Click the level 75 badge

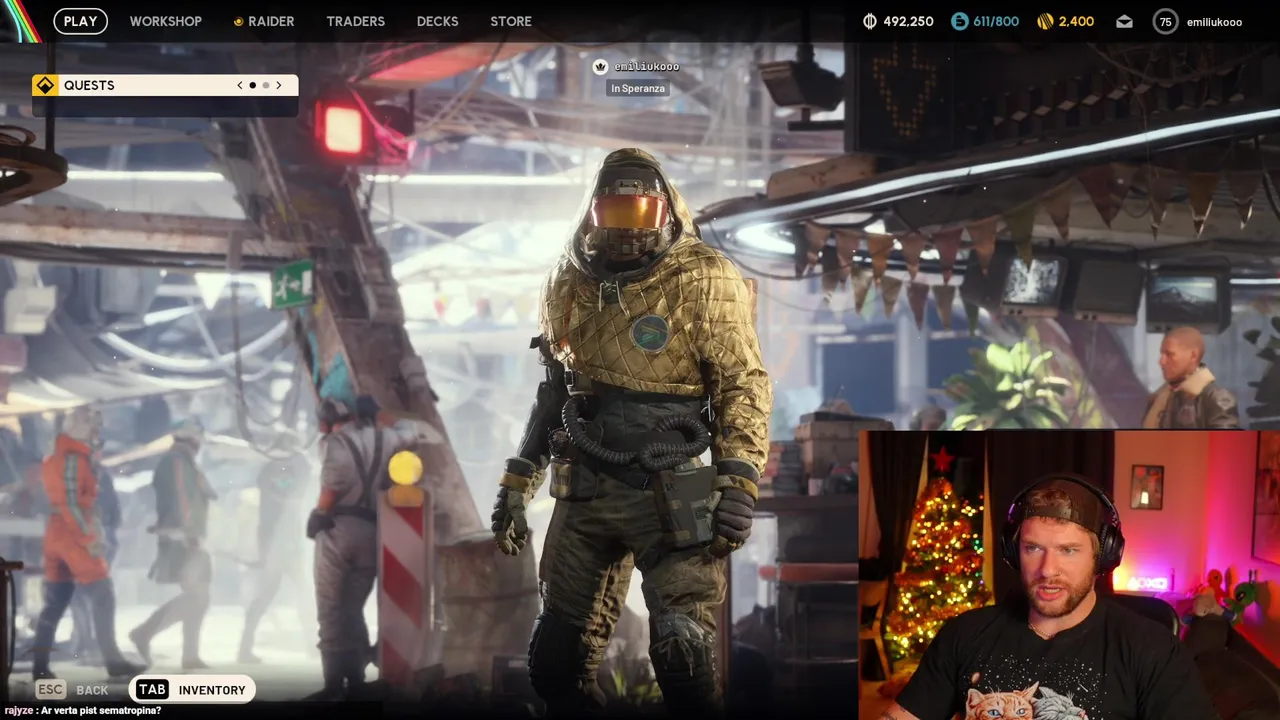[1165, 21]
